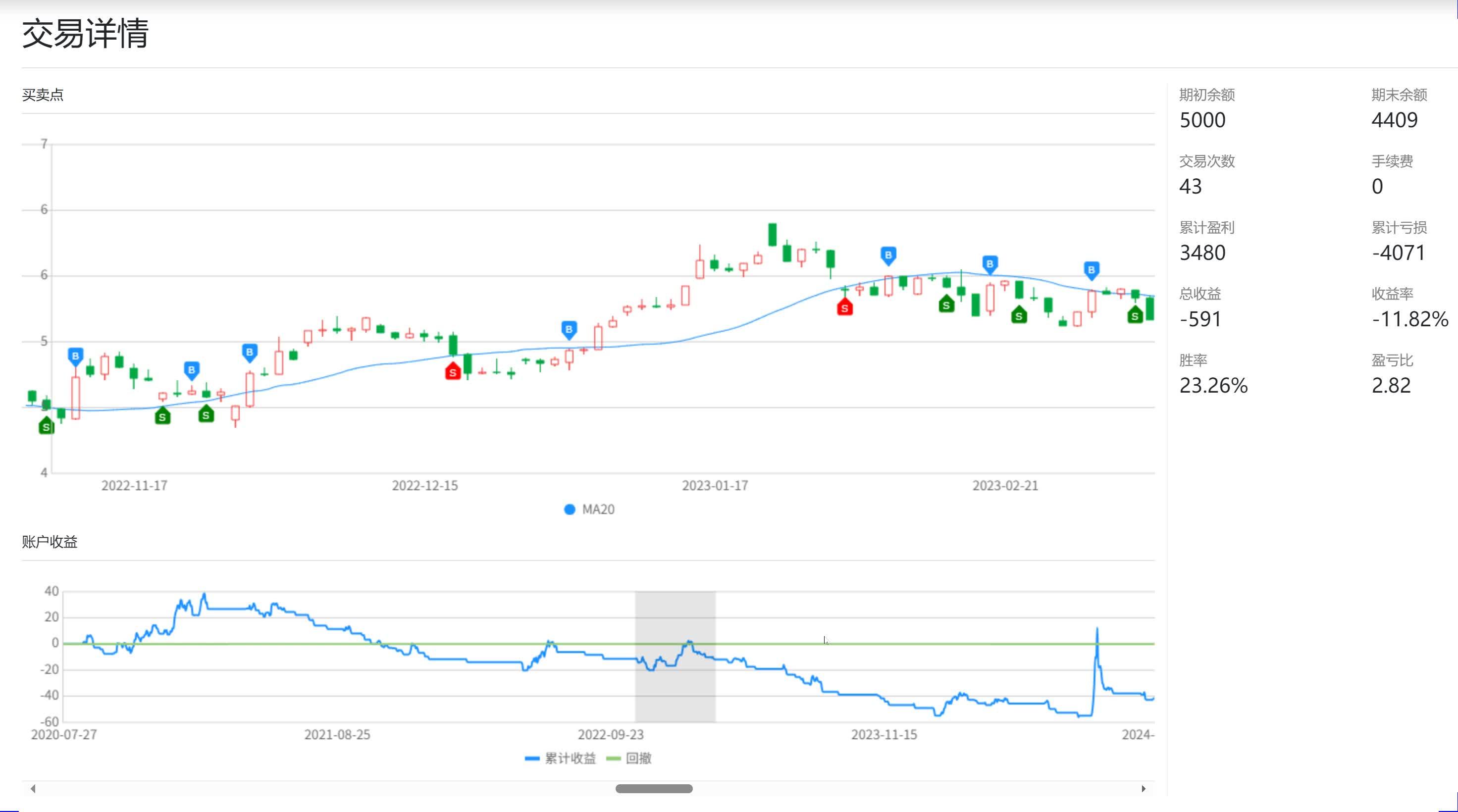Click the horizontal scrollbar thumb
The height and width of the screenshot is (812, 1458).
654,788
